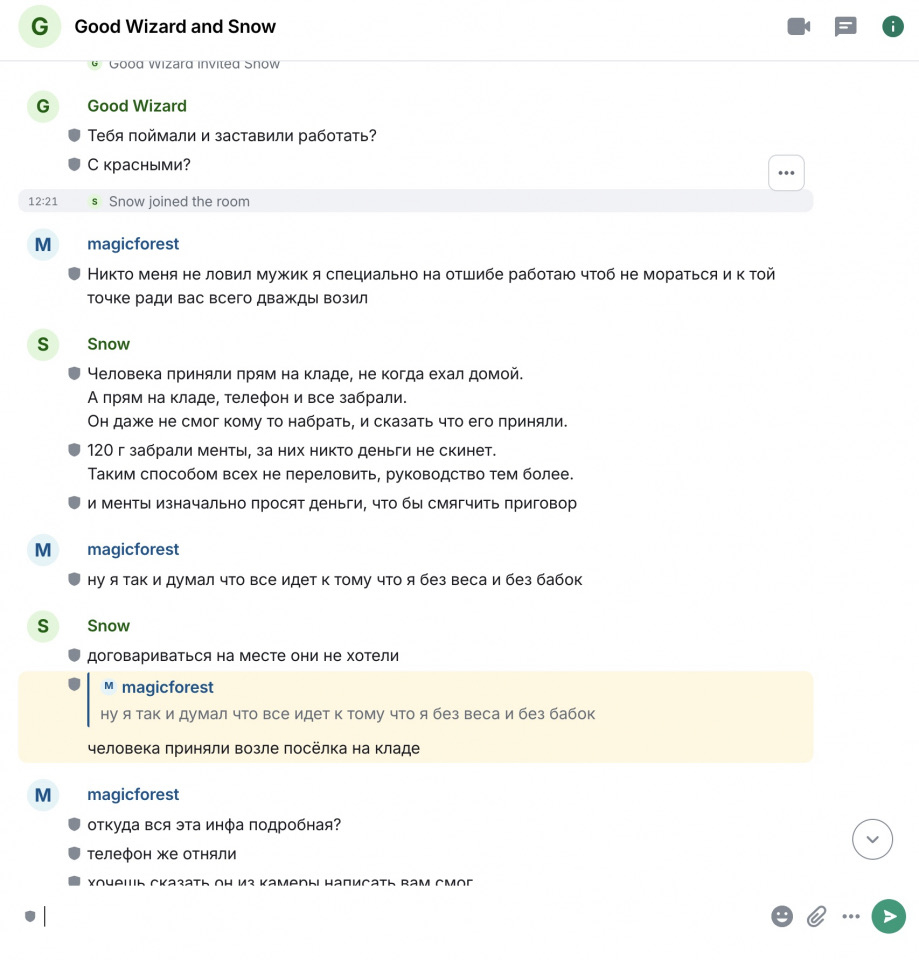919x960 pixels.
Task: Click magicforest avatar above "откуда вся эта инфа"
Action: click(x=43, y=795)
